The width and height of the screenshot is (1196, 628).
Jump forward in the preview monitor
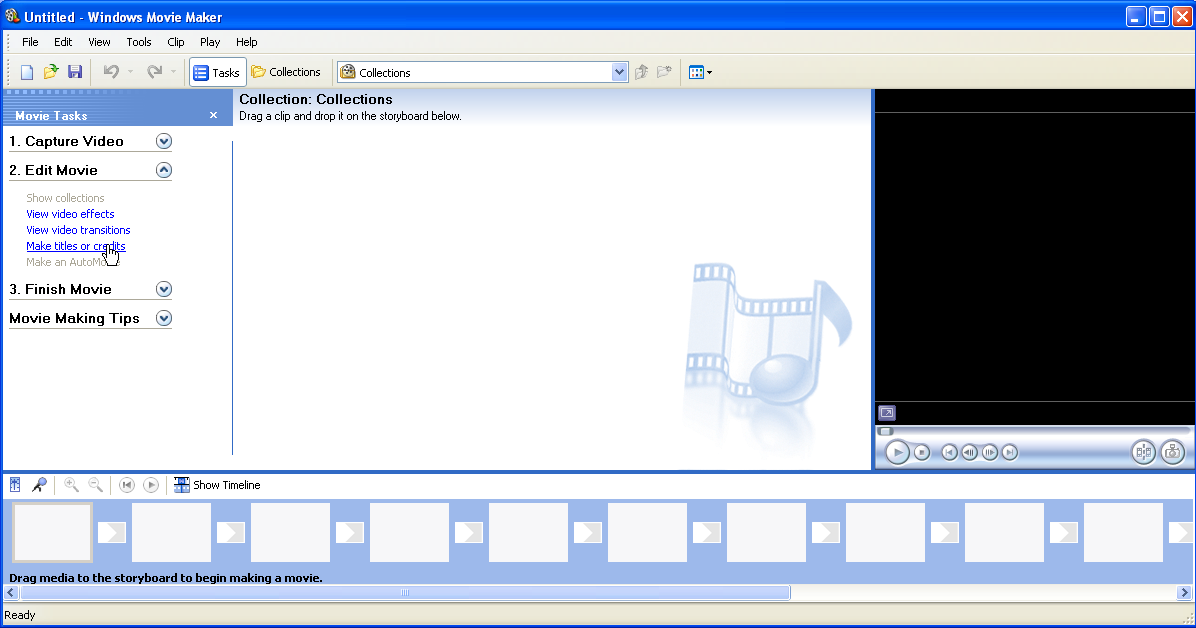click(1010, 452)
